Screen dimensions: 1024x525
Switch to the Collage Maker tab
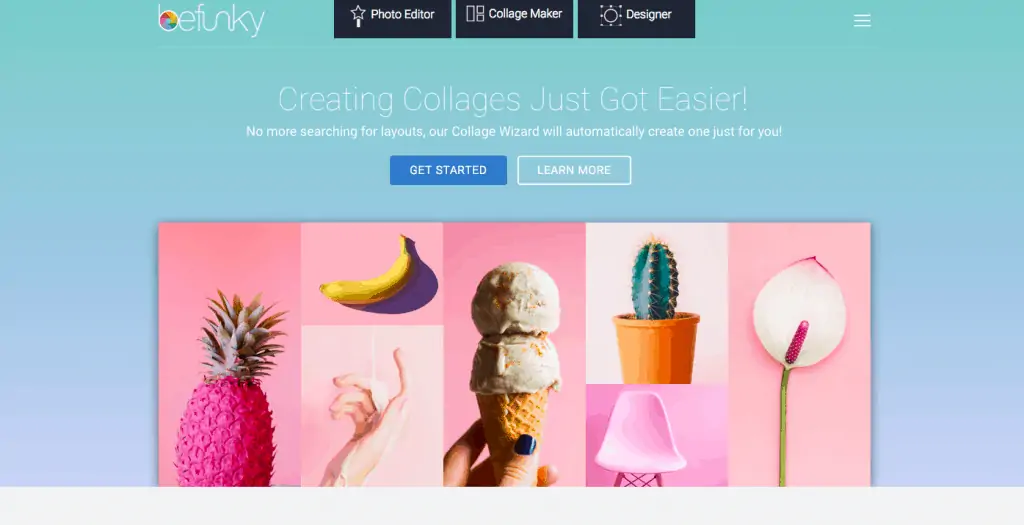coord(514,18)
